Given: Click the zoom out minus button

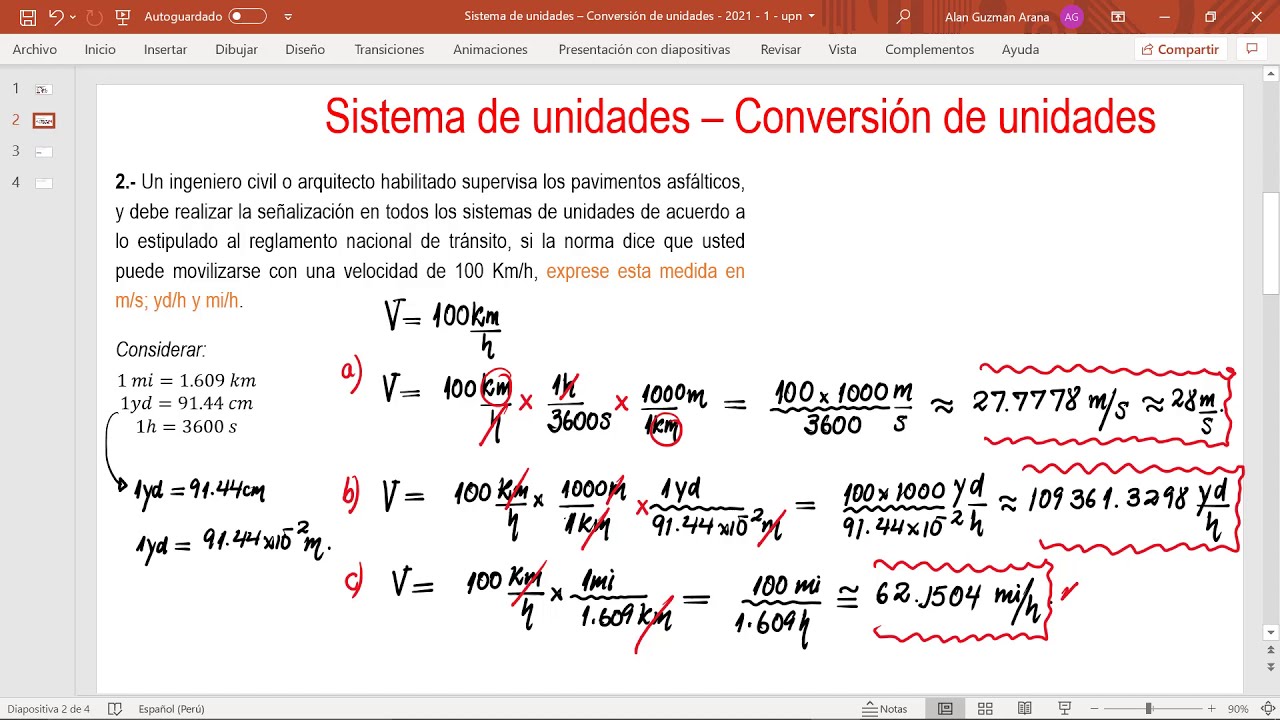Looking at the screenshot, I should click(1093, 709).
